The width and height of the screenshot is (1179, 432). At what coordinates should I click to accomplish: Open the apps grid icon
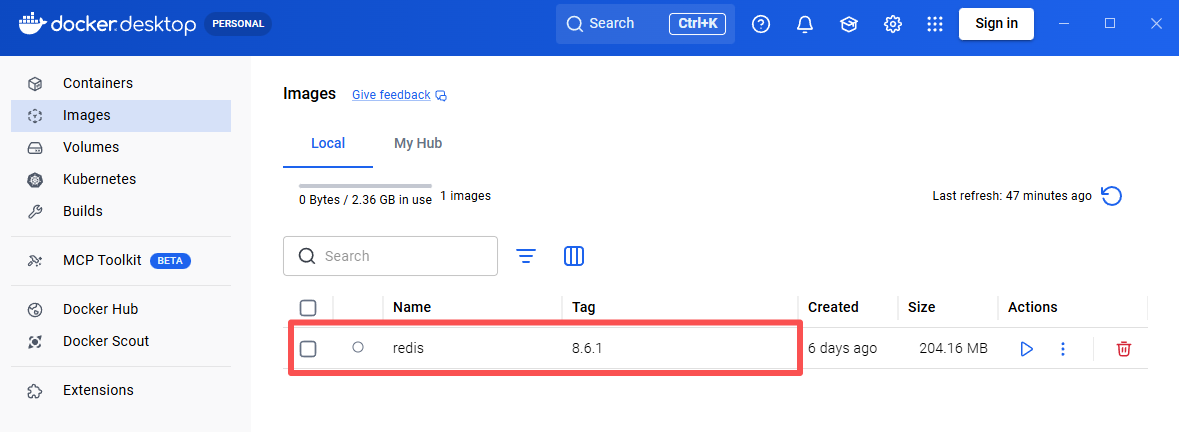pos(935,24)
